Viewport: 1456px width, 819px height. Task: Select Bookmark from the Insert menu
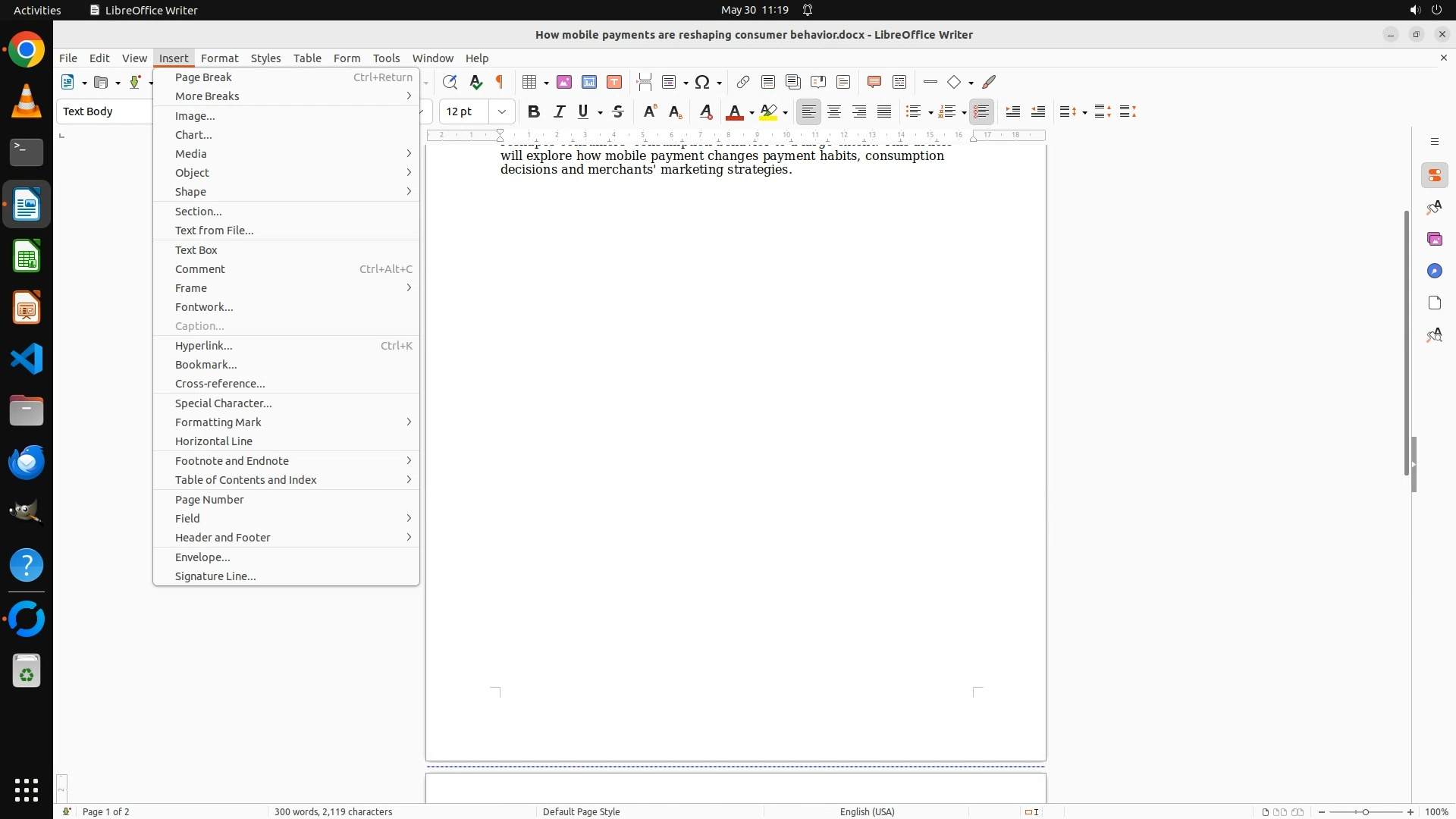pyautogui.click(x=206, y=365)
